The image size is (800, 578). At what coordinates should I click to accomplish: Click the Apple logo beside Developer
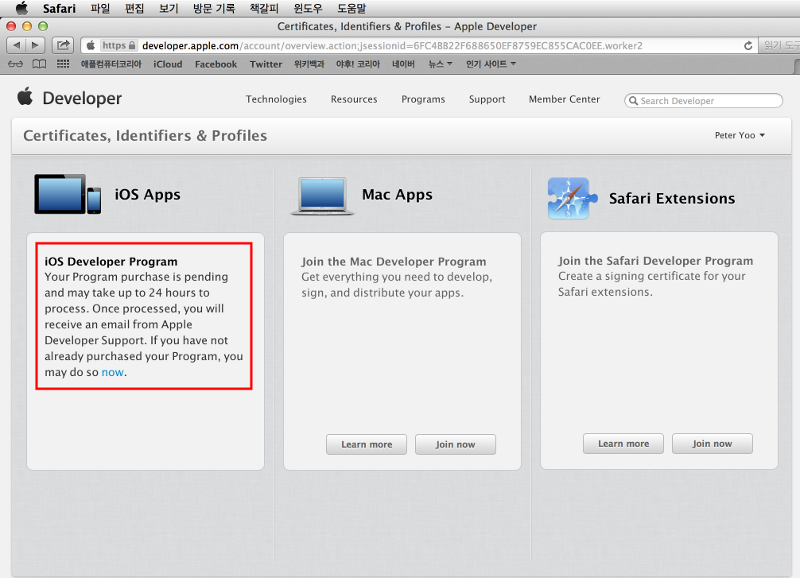25,96
